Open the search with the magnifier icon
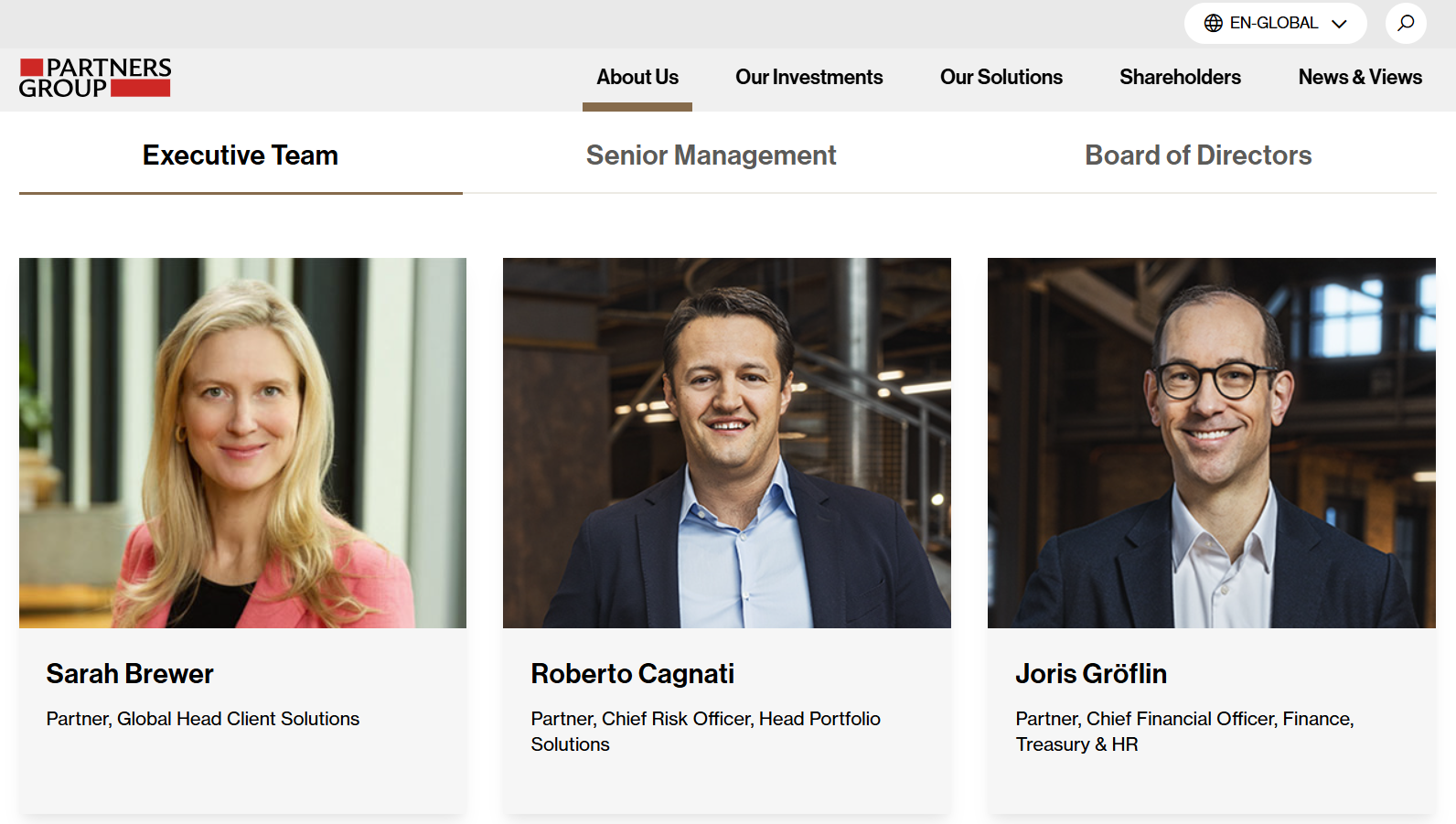The width and height of the screenshot is (1456, 824). pyautogui.click(x=1406, y=23)
